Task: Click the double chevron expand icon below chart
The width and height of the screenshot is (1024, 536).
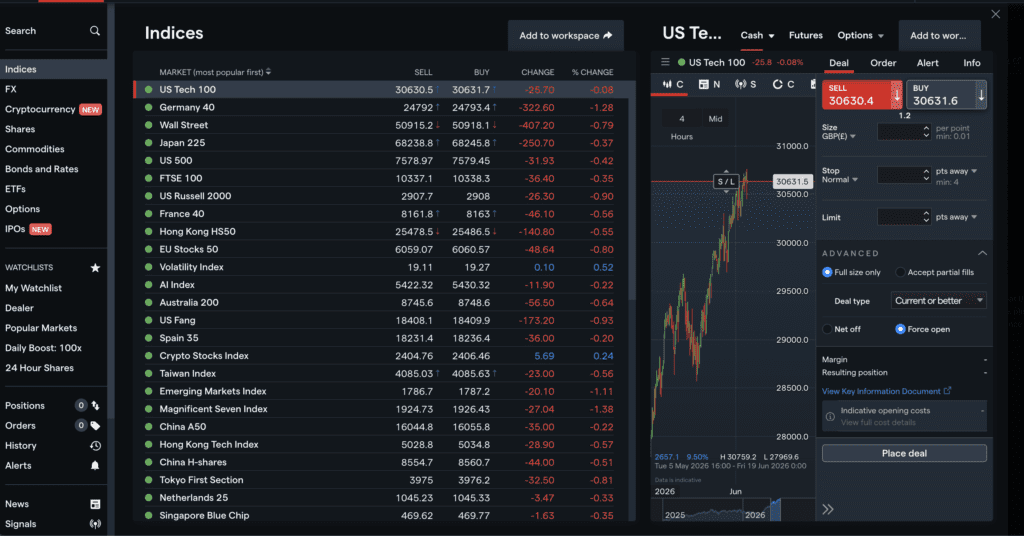Action: point(828,509)
